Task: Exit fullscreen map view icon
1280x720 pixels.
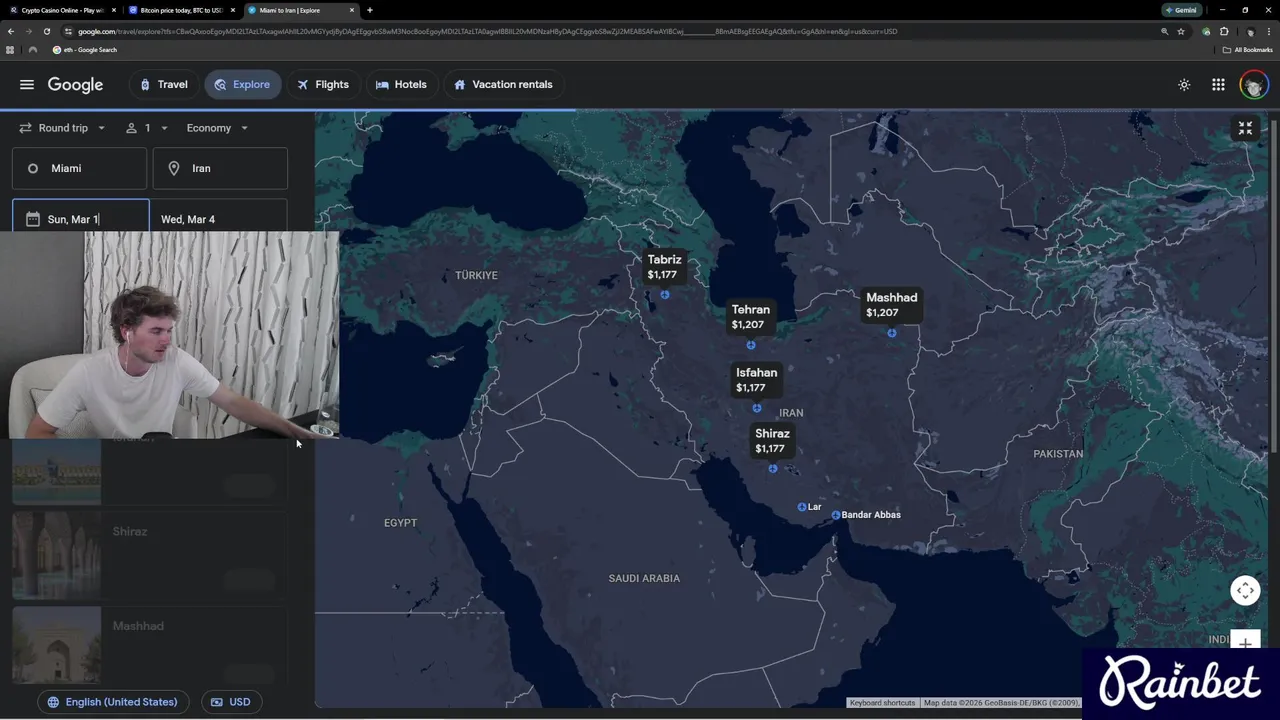Action: click(1245, 128)
